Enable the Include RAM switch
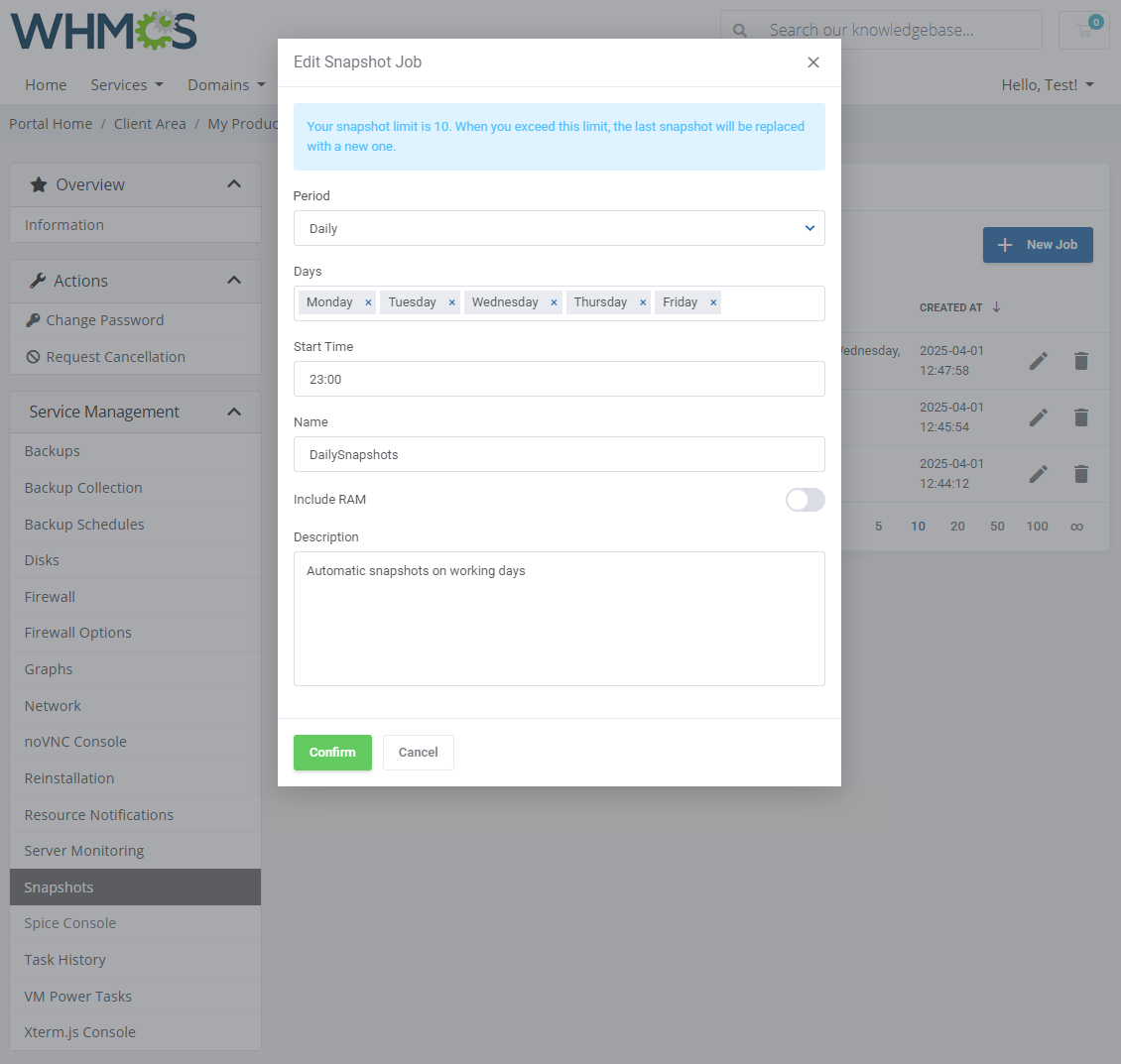 pyautogui.click(x=805, y=500)
